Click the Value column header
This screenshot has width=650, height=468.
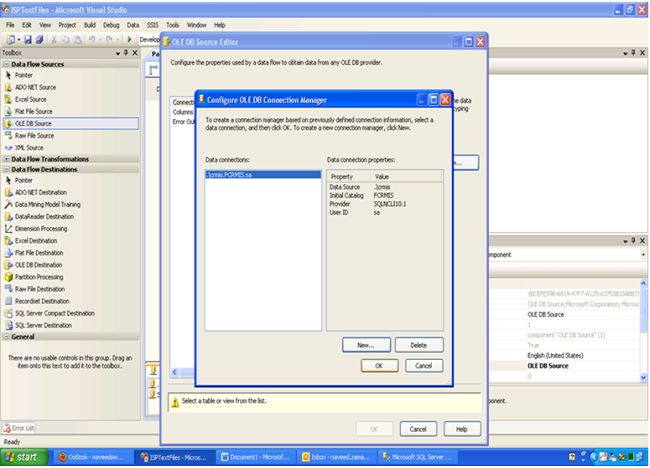(406, 177)
